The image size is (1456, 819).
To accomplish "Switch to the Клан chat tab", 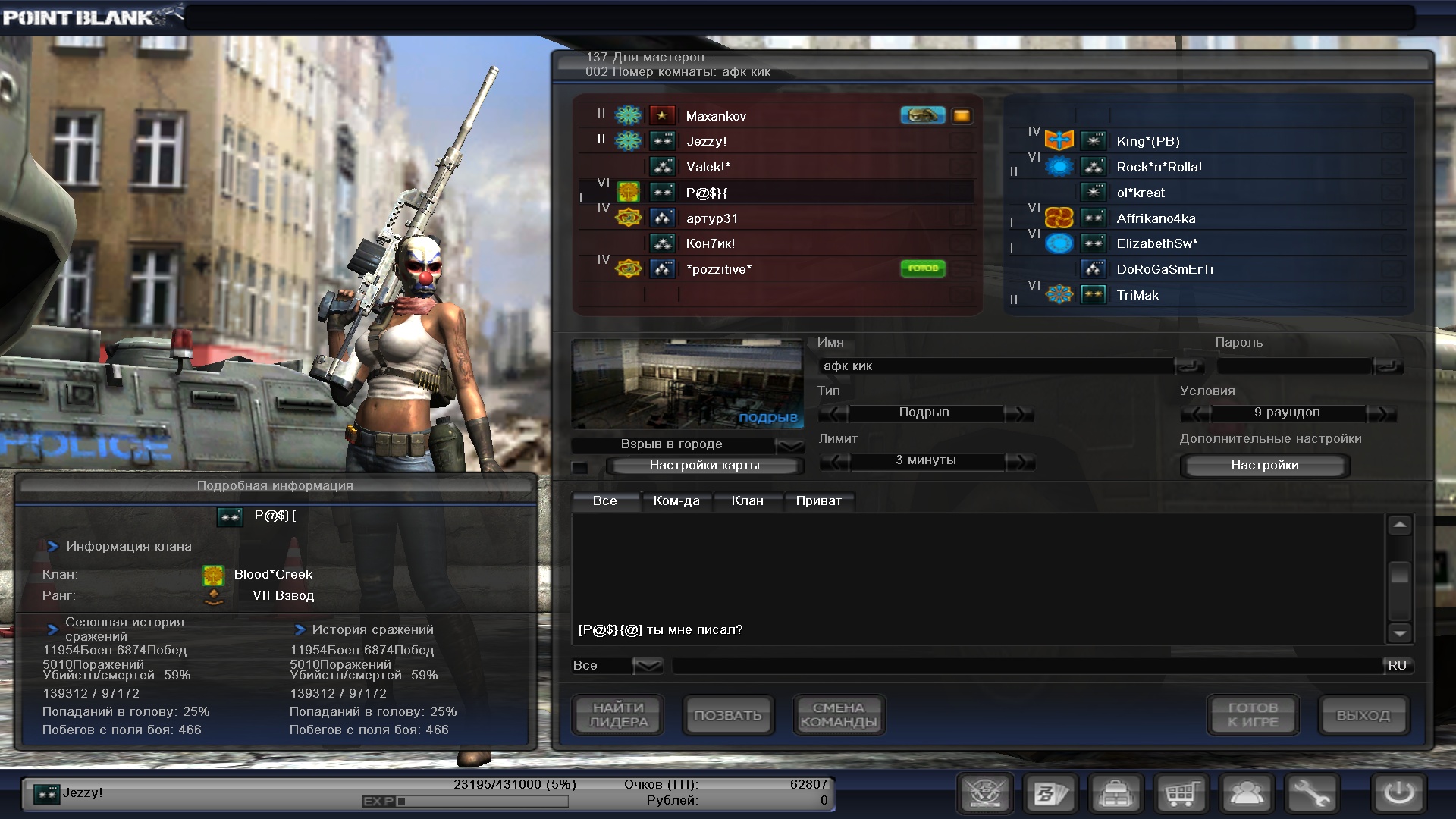I will click(x=747, y=500).
